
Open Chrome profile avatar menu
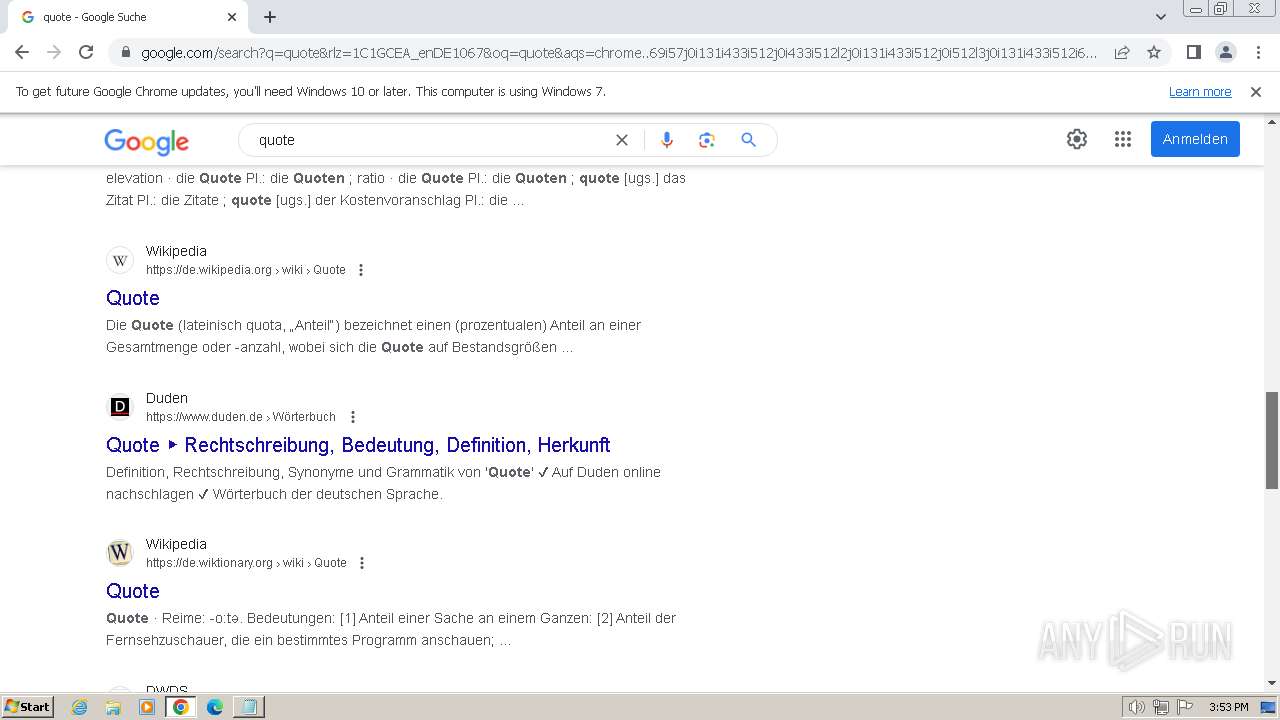(1225, 52)
